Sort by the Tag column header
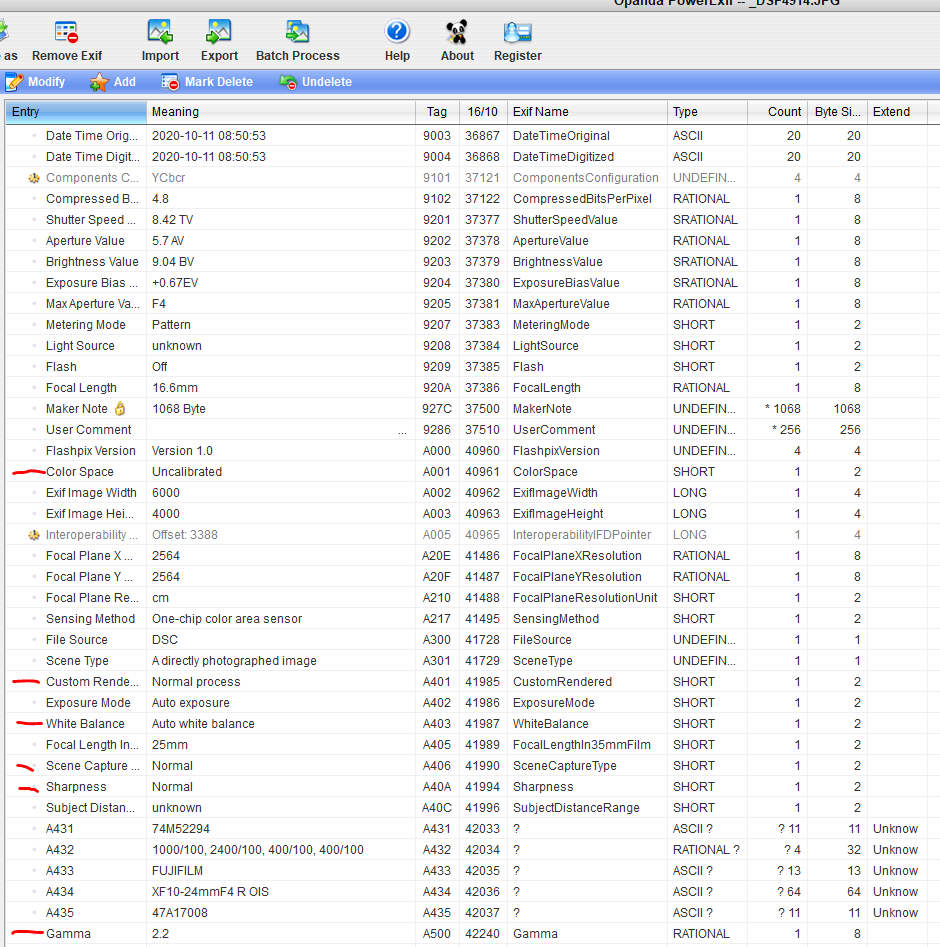The height and width of the screenshot is (947, 940). tap(437, 112)
